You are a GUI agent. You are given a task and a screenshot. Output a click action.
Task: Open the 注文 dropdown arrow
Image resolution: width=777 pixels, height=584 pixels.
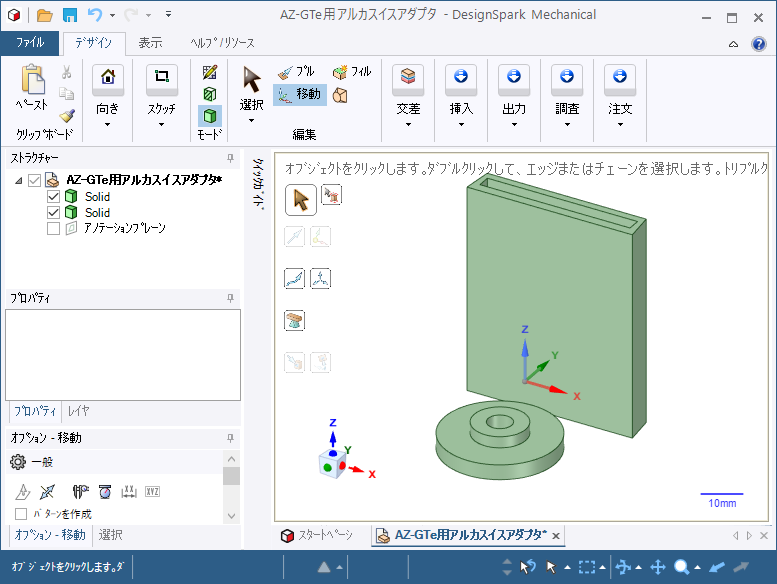[x=620, y=125]
